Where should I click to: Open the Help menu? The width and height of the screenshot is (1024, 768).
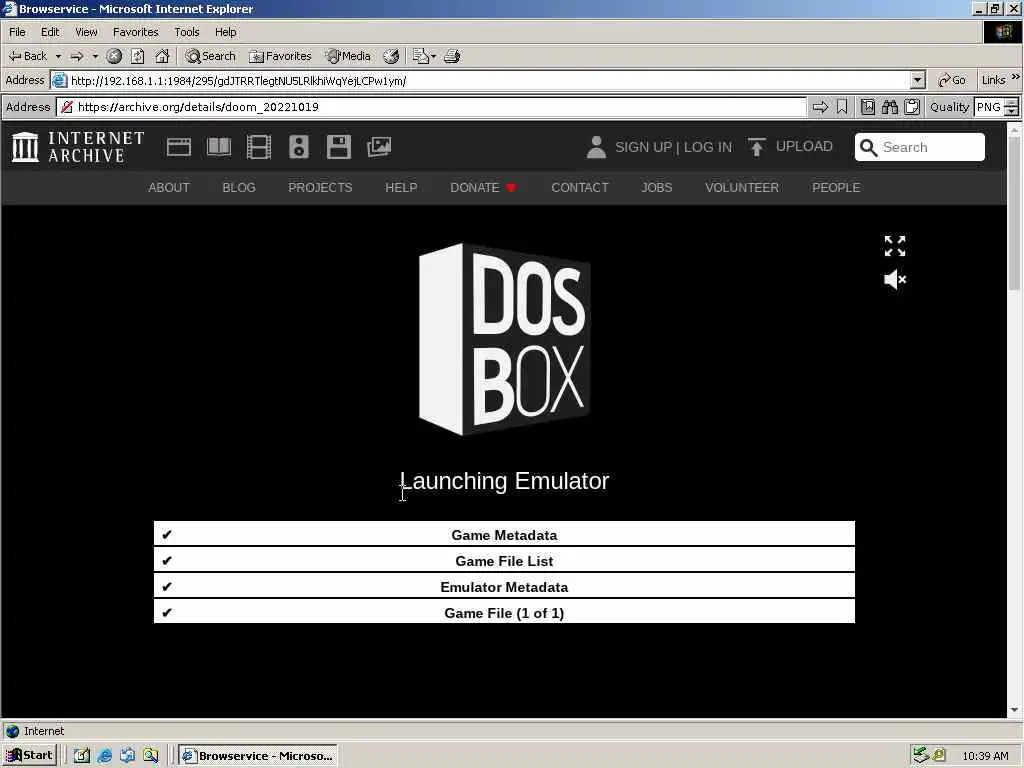[225, 32]
